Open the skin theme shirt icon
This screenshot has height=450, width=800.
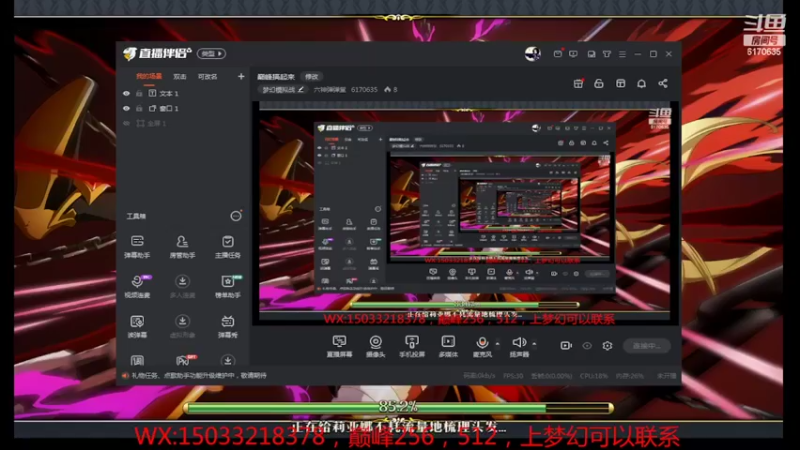[607, 54]
